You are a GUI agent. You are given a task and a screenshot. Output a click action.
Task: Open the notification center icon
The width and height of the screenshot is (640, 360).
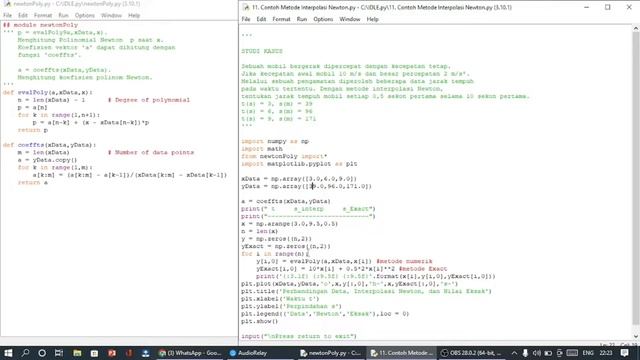tap(624, 353)
